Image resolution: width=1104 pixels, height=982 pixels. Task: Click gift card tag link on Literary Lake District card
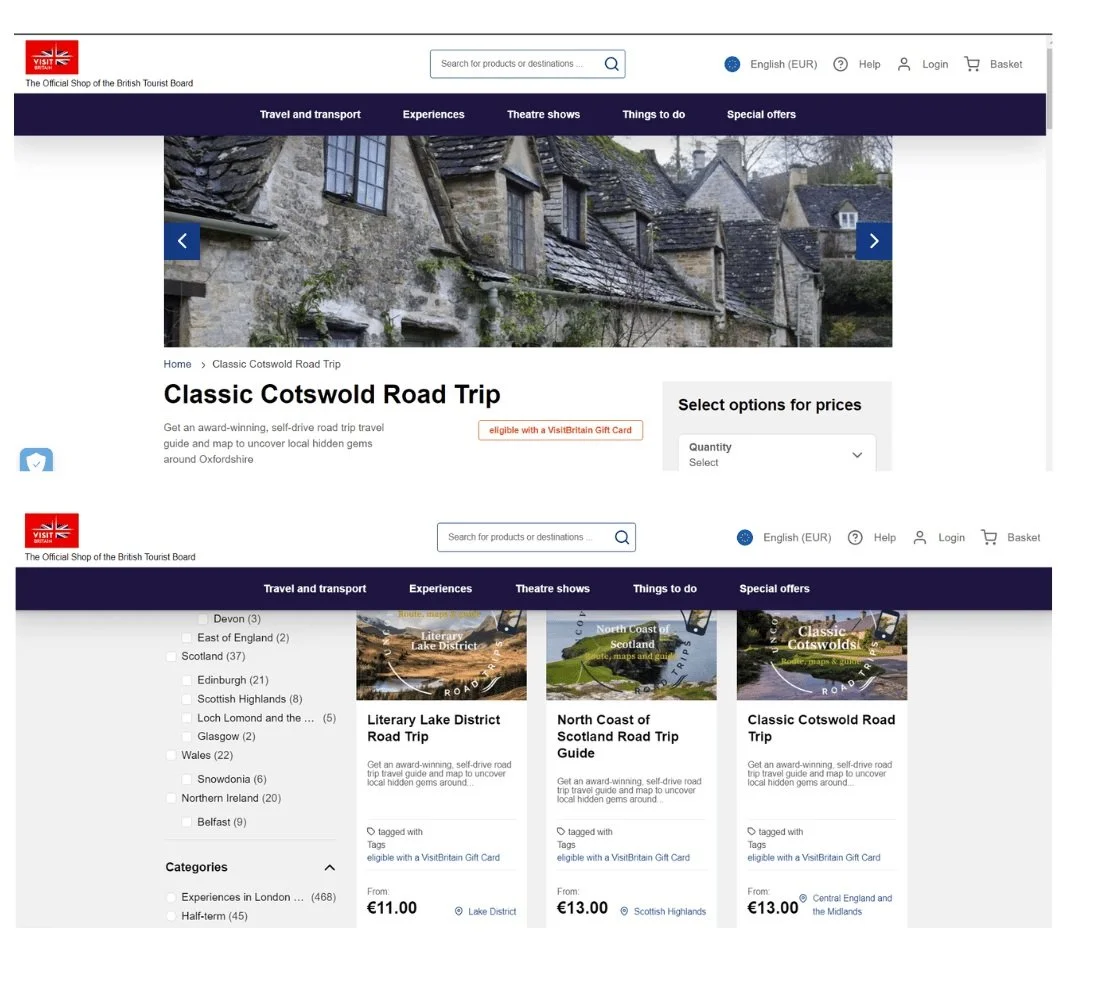pos(433,857)
